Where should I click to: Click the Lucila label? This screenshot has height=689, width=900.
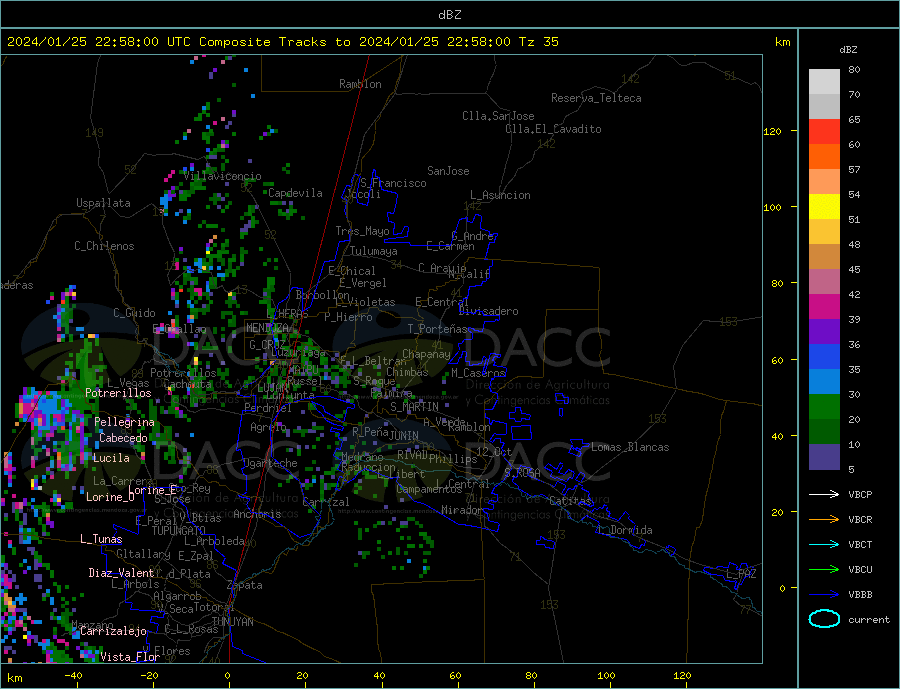[x=111, y=458]
